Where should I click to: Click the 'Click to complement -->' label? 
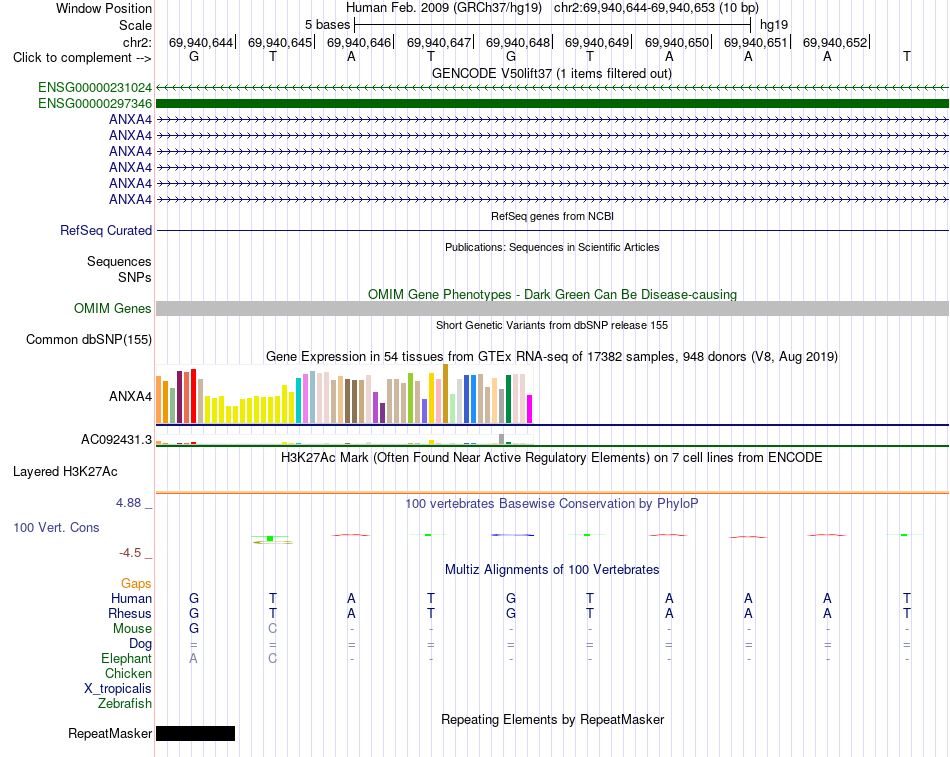(82, 58)
